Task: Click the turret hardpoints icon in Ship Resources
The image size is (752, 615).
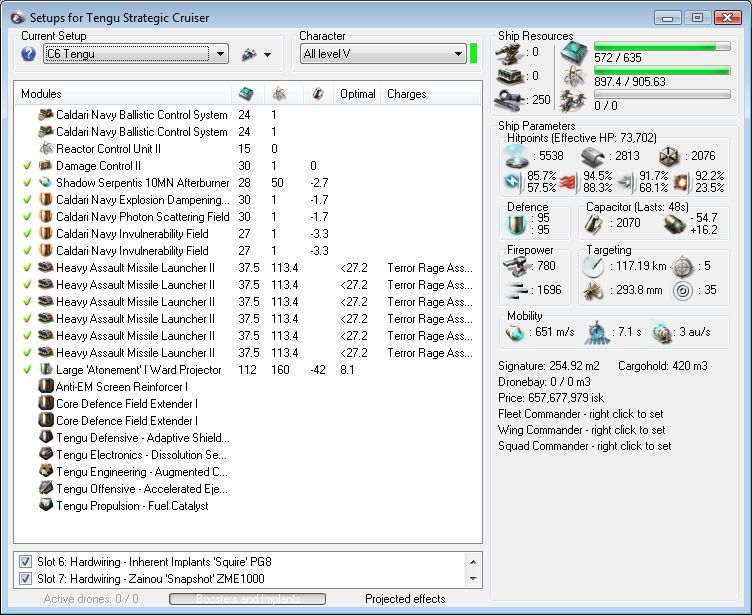Action: [509, 53]
